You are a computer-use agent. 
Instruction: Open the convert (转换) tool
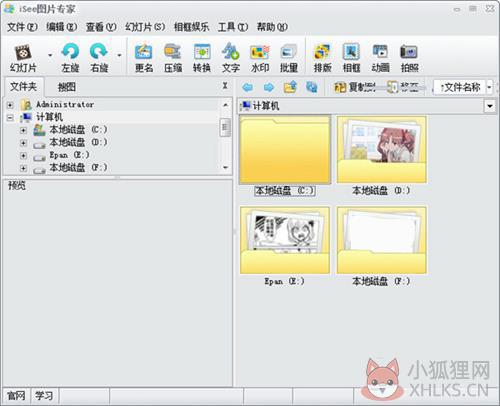[x=202, y=58]
